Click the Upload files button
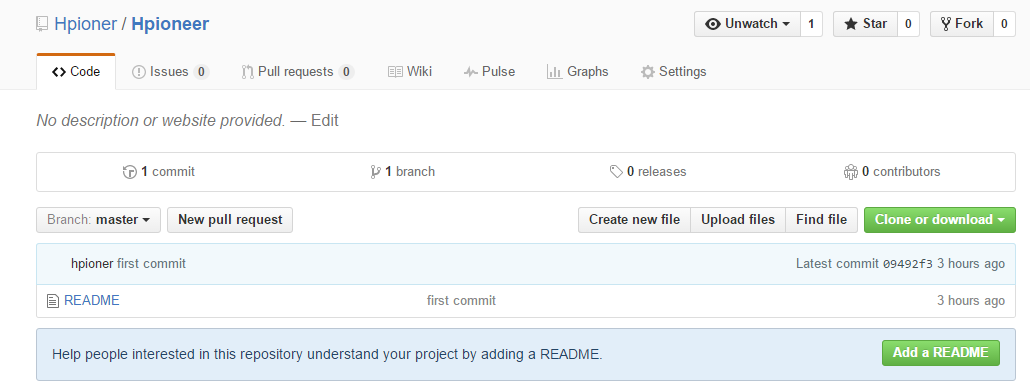Image resolution: width=1030 pixels, height=382 pixels. coord(738,220)
